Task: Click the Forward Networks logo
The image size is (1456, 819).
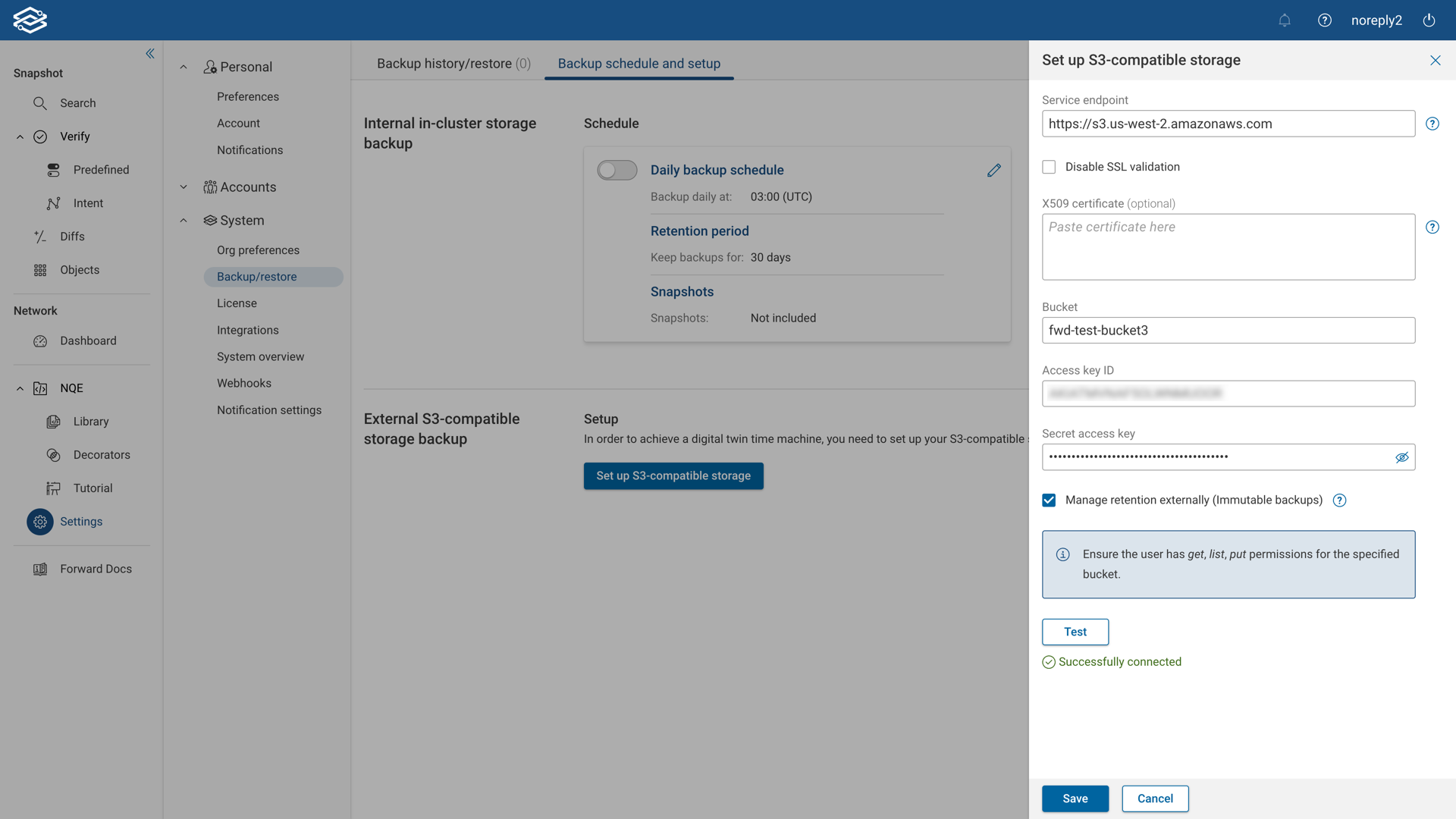Action: [x=30, y=20]
